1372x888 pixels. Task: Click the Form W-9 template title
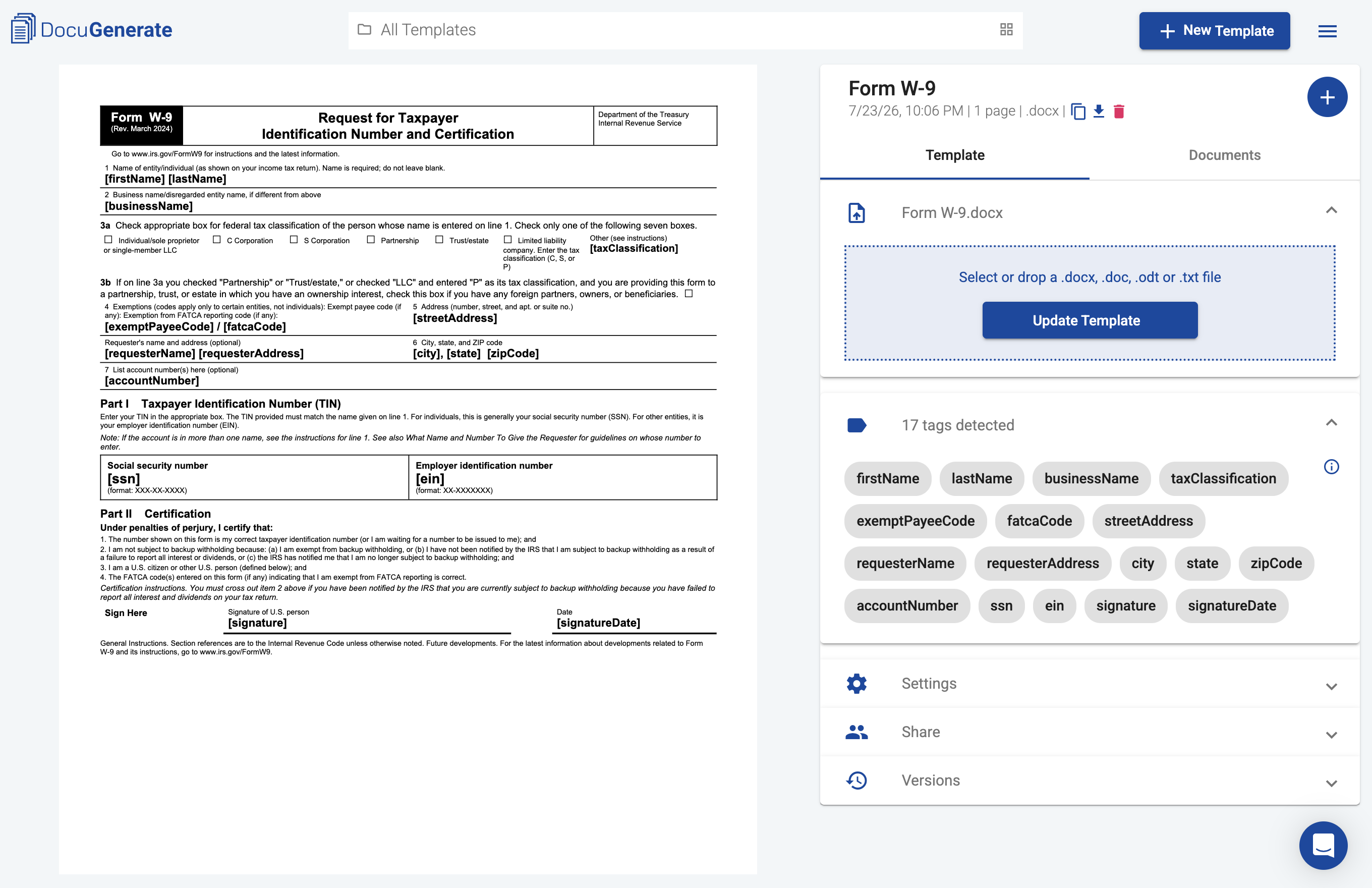pos(892,88)
